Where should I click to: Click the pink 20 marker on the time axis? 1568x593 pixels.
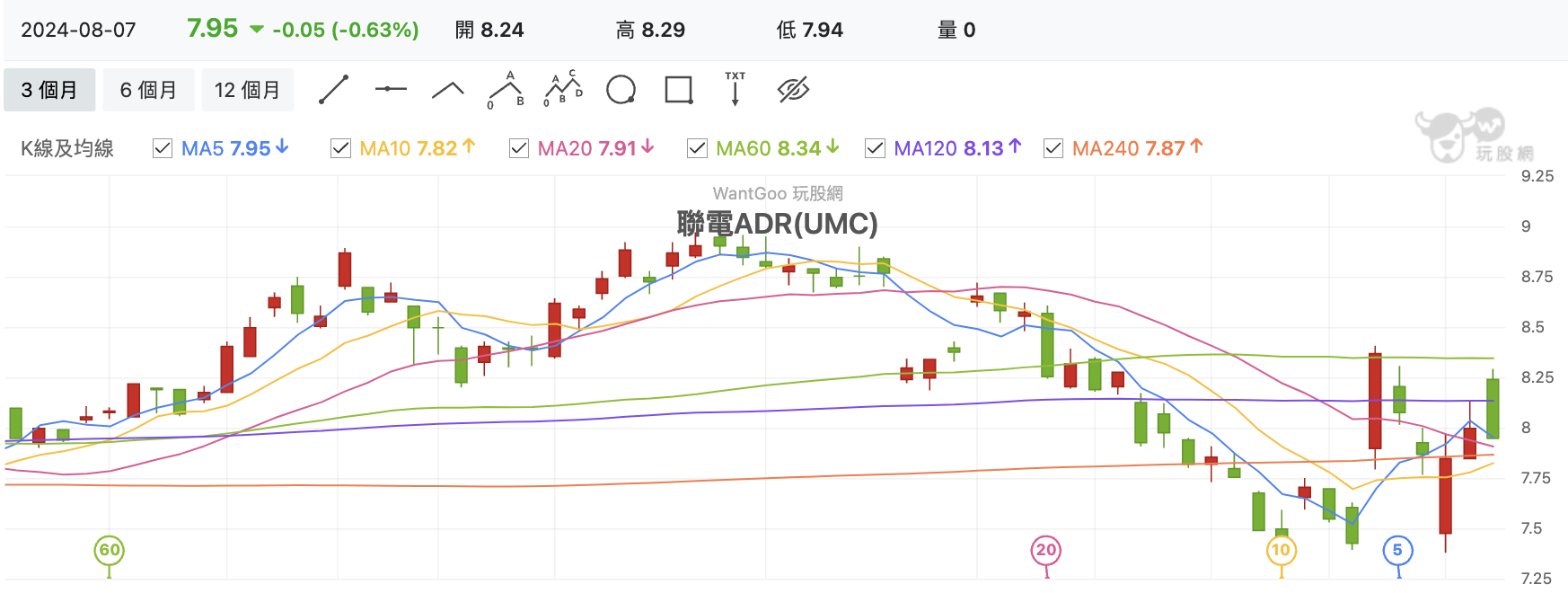click(x=1046, y=551)
